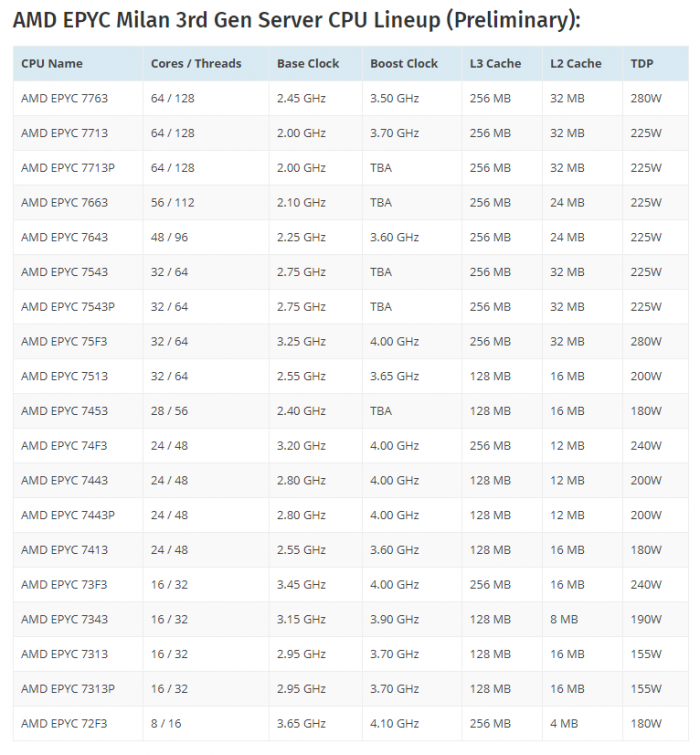Click the 240W TDP for EPYC 74F3
700x755 pixels.
click(x=646, y=445)
